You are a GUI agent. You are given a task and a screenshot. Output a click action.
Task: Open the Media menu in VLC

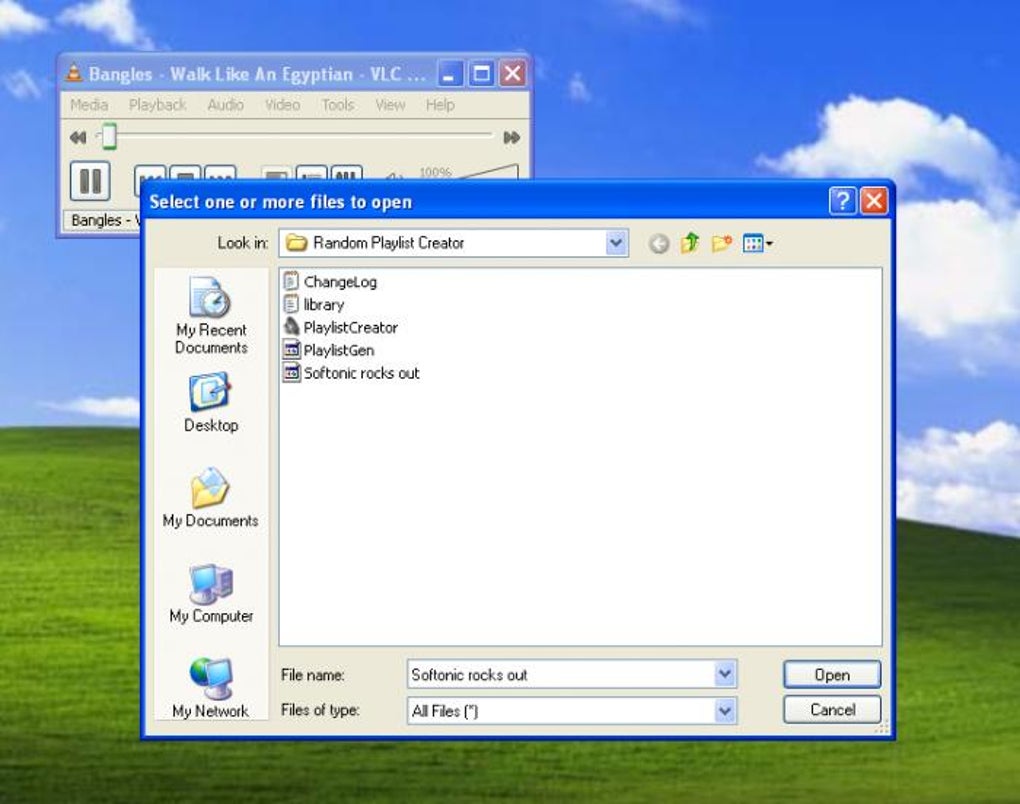(x=89, y=105)
